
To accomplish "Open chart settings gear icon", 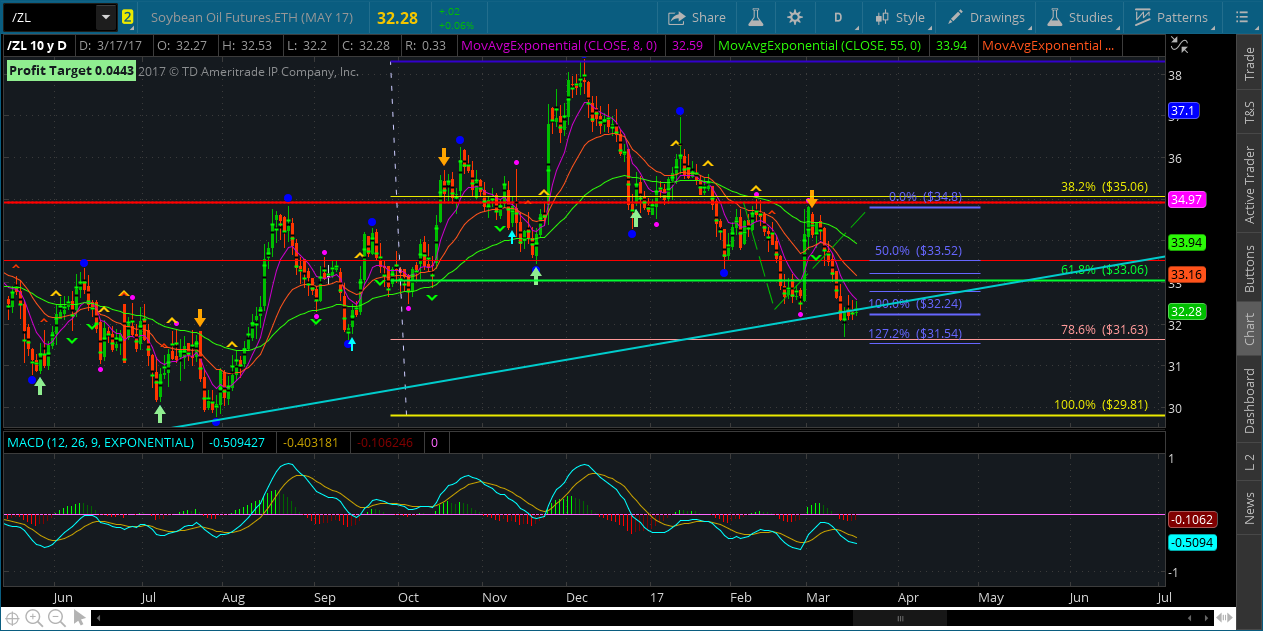I will tap(795, 17).
